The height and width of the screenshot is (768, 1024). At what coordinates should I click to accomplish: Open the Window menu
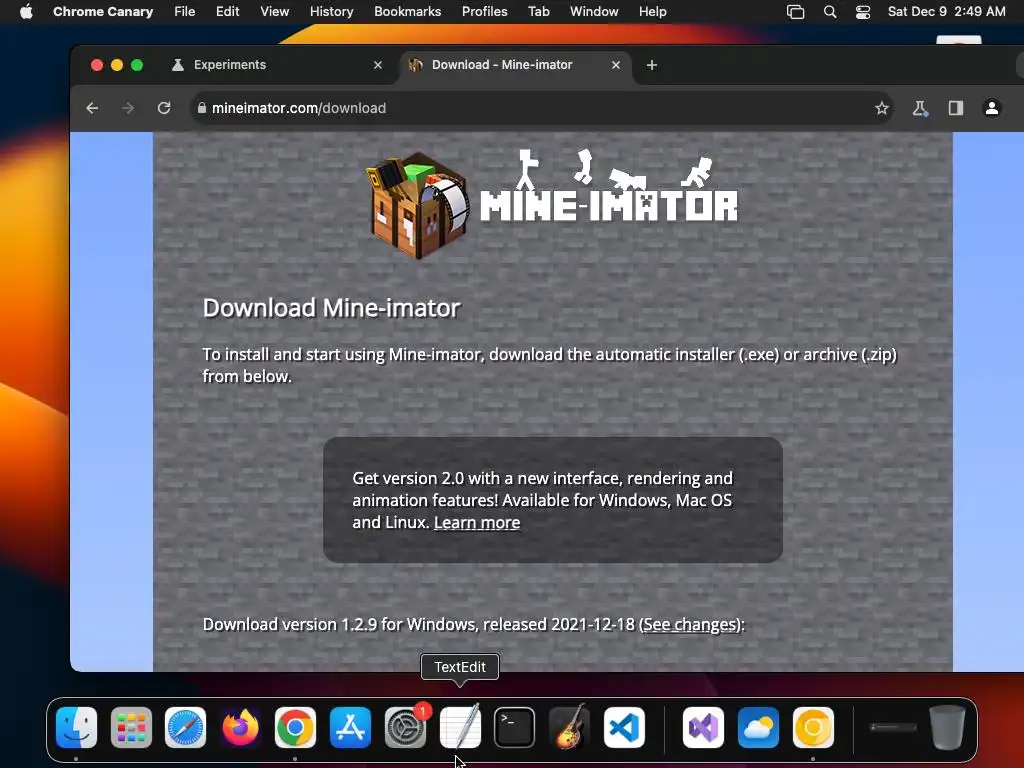594,12
